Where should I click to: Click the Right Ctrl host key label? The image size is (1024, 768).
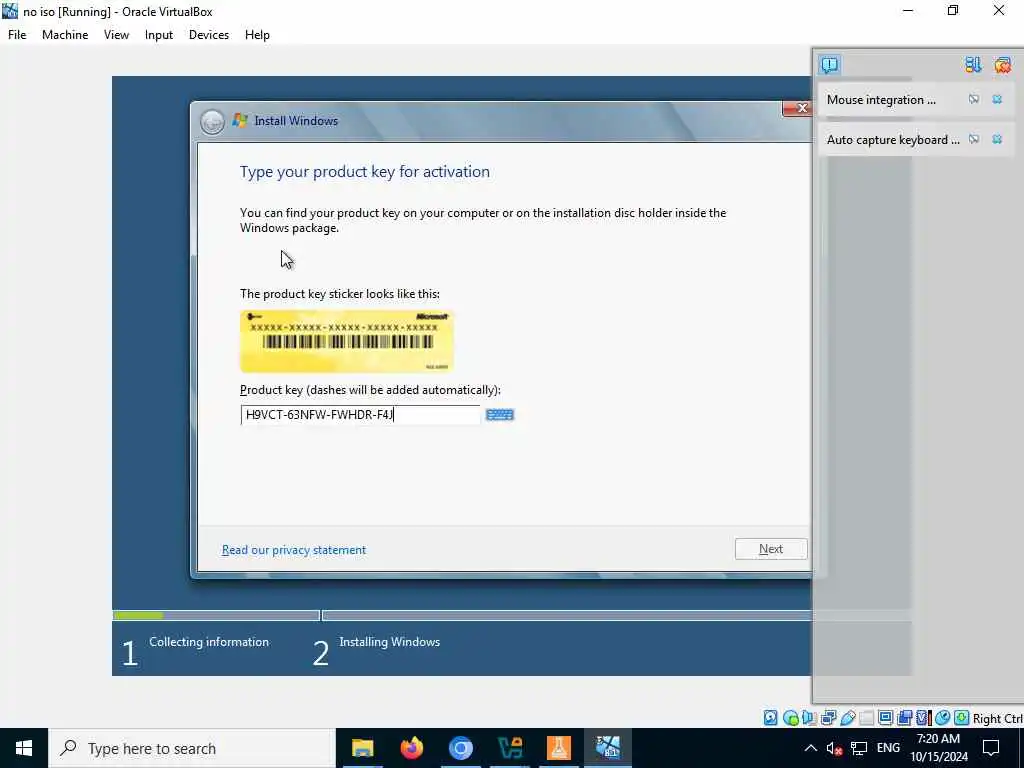998,718
